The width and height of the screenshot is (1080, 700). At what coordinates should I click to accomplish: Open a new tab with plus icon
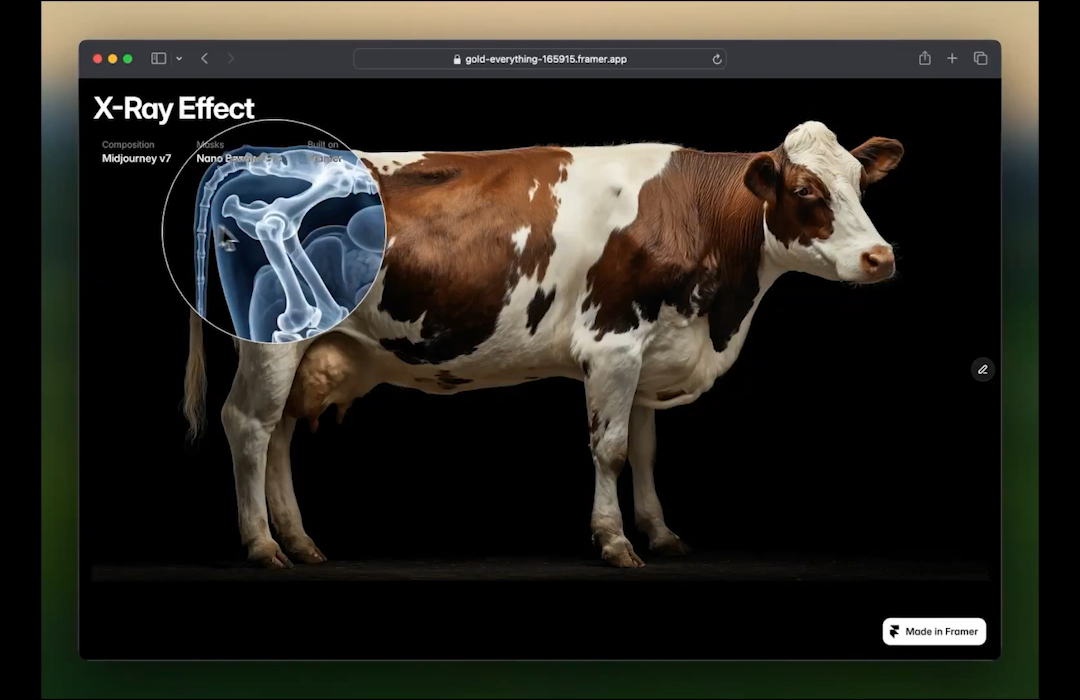click(952, 59)
